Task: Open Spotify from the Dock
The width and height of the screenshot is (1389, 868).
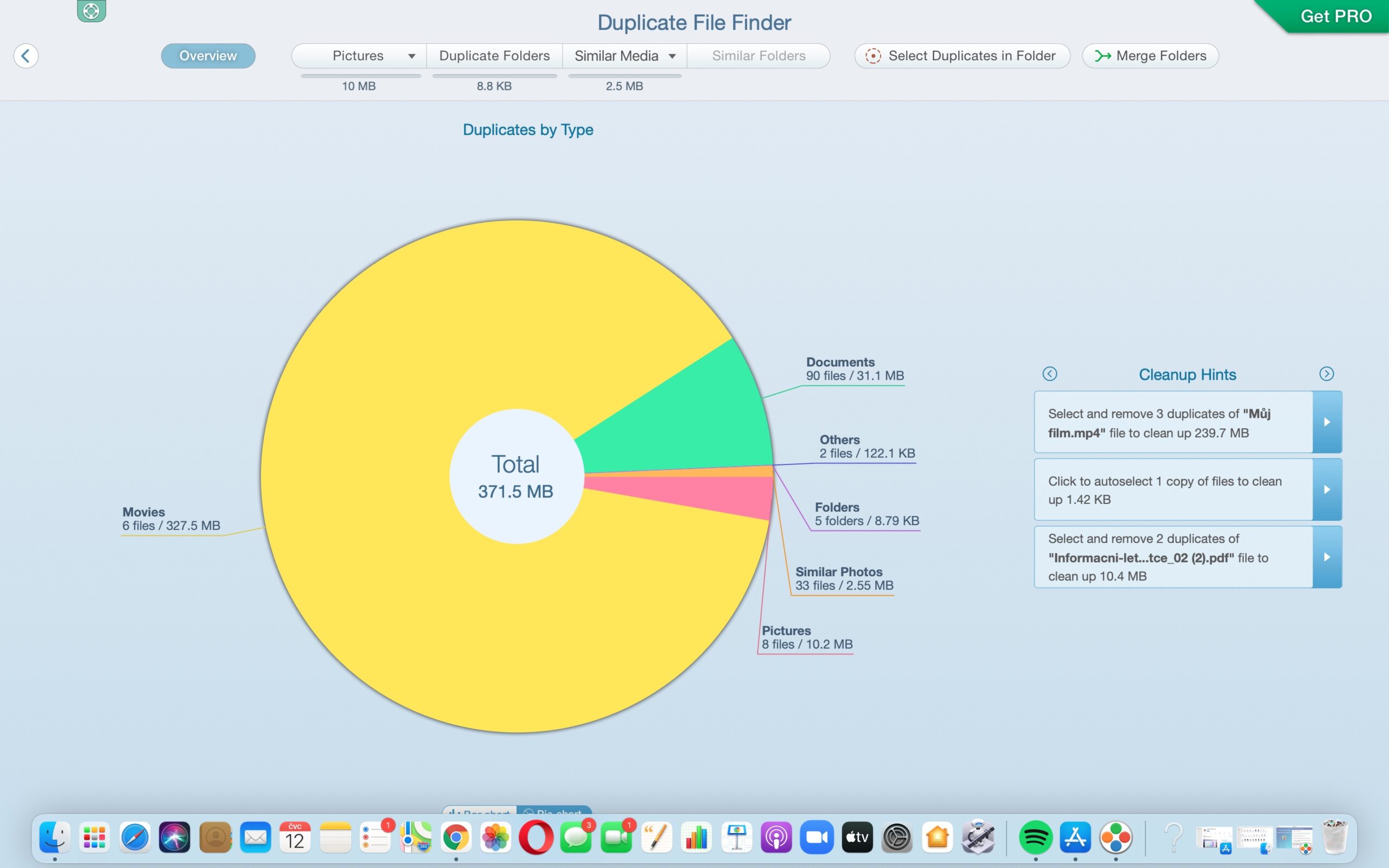Action: (x=1036, y=837)
